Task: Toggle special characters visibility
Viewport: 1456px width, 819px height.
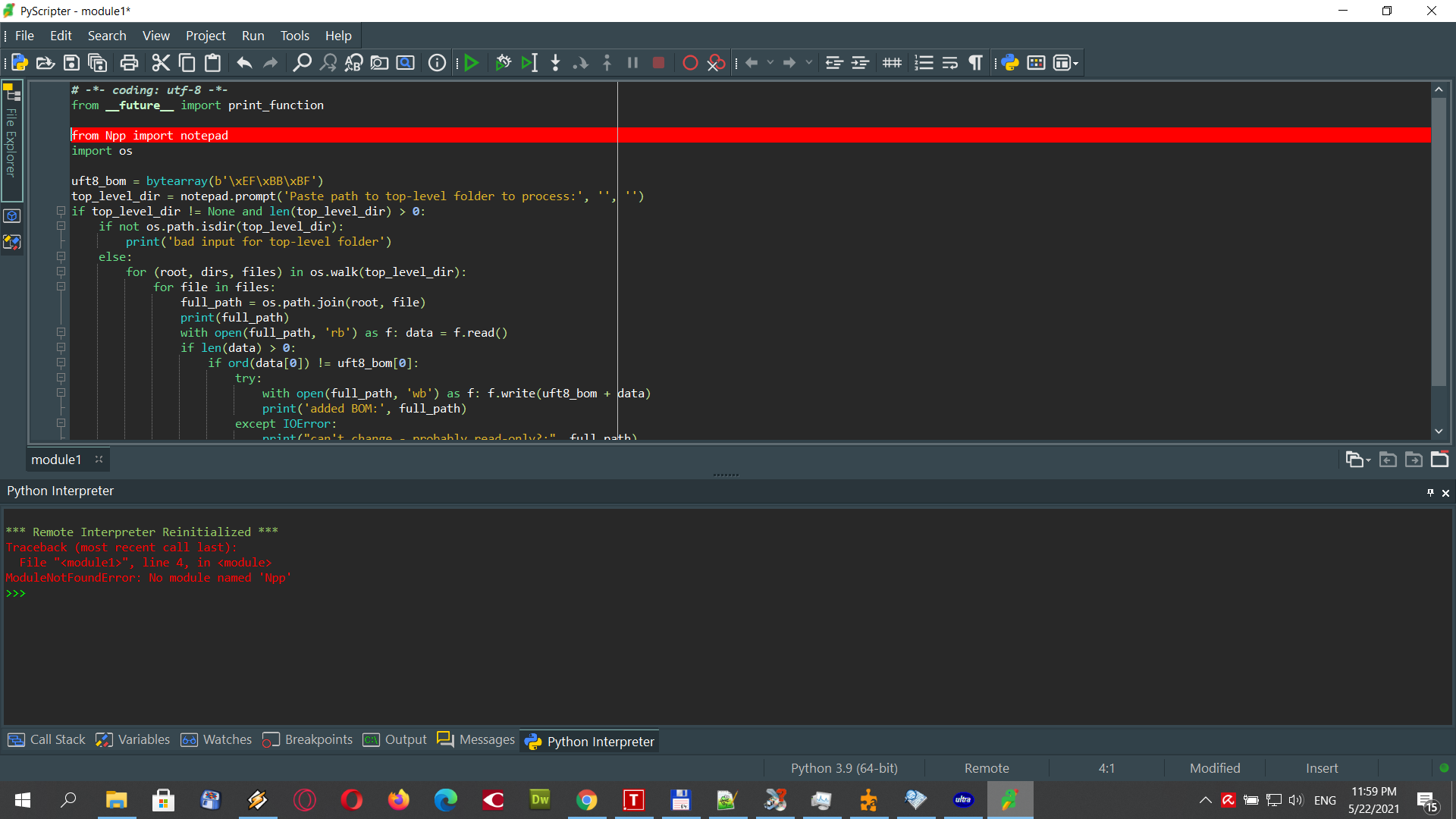Action: (976, 63)
